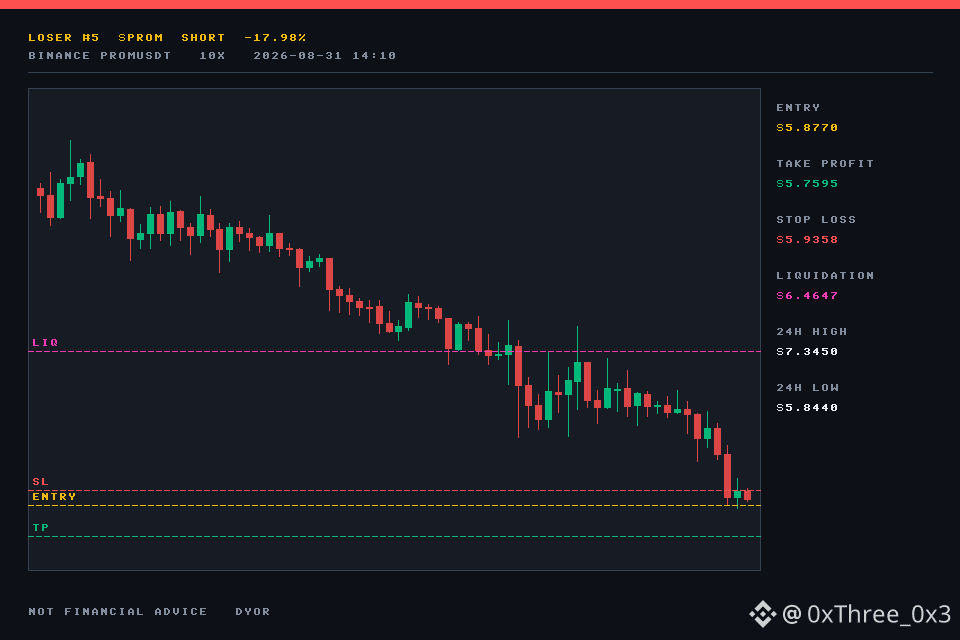
Task: Select 24H low value $5.8440
Action: [807, 408]
